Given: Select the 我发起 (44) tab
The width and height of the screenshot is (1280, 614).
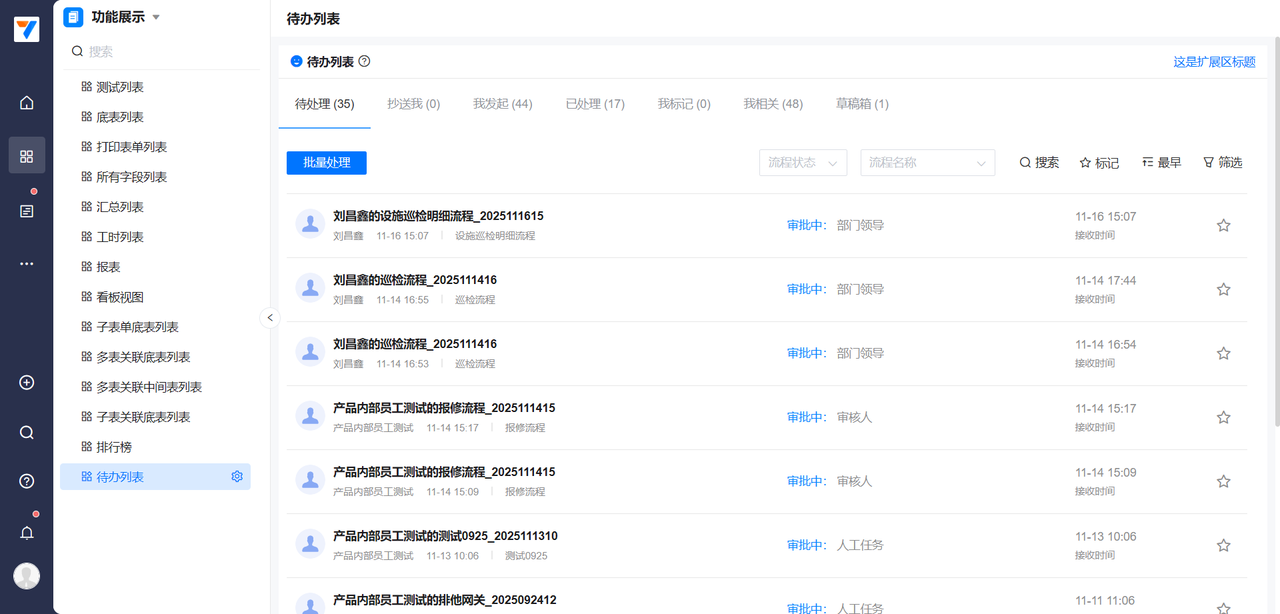Looking at the screenshot, I should coord(502,104).
